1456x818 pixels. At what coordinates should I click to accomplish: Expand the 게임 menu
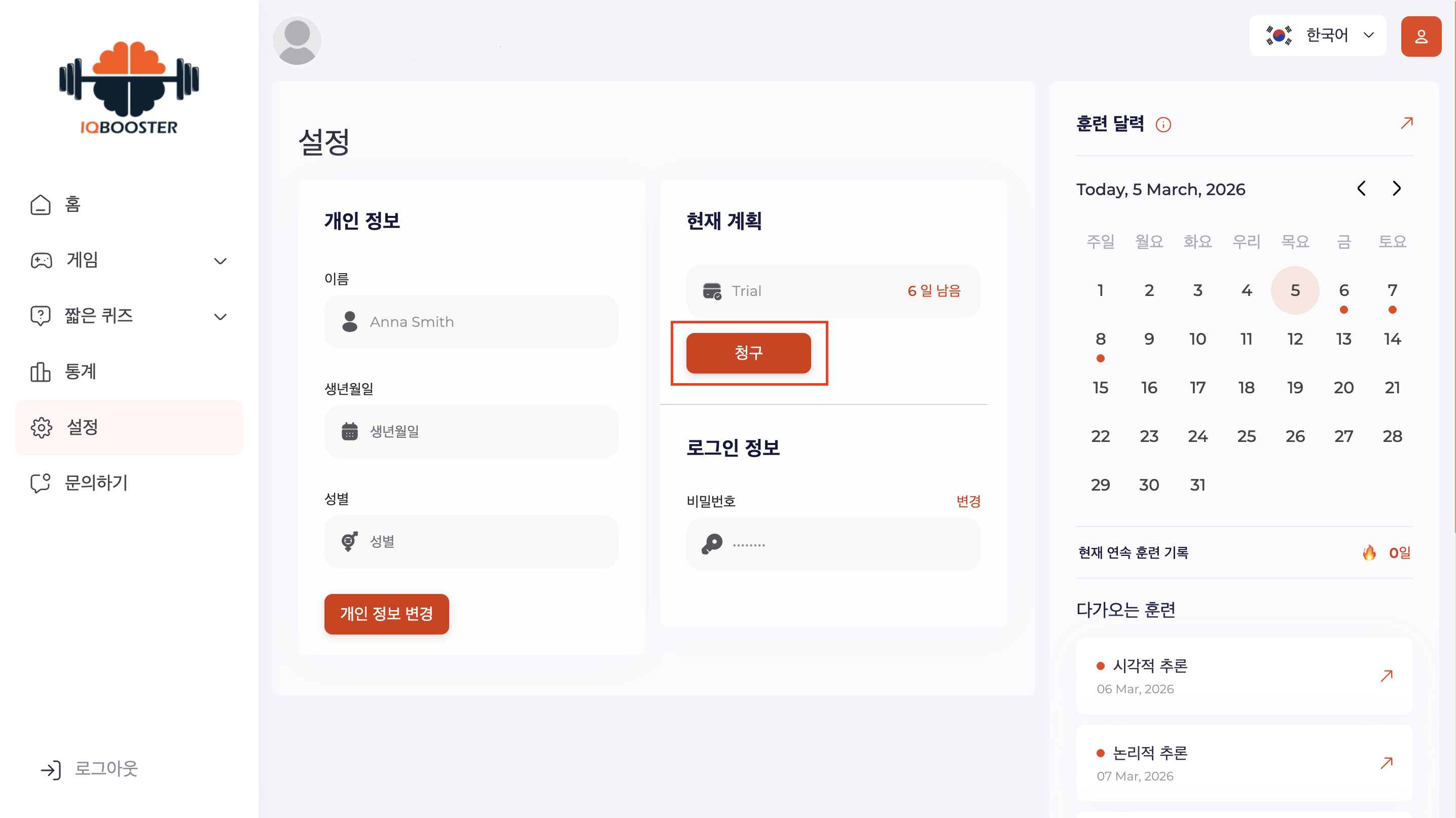pyautogui.click(x=129, y=261)
